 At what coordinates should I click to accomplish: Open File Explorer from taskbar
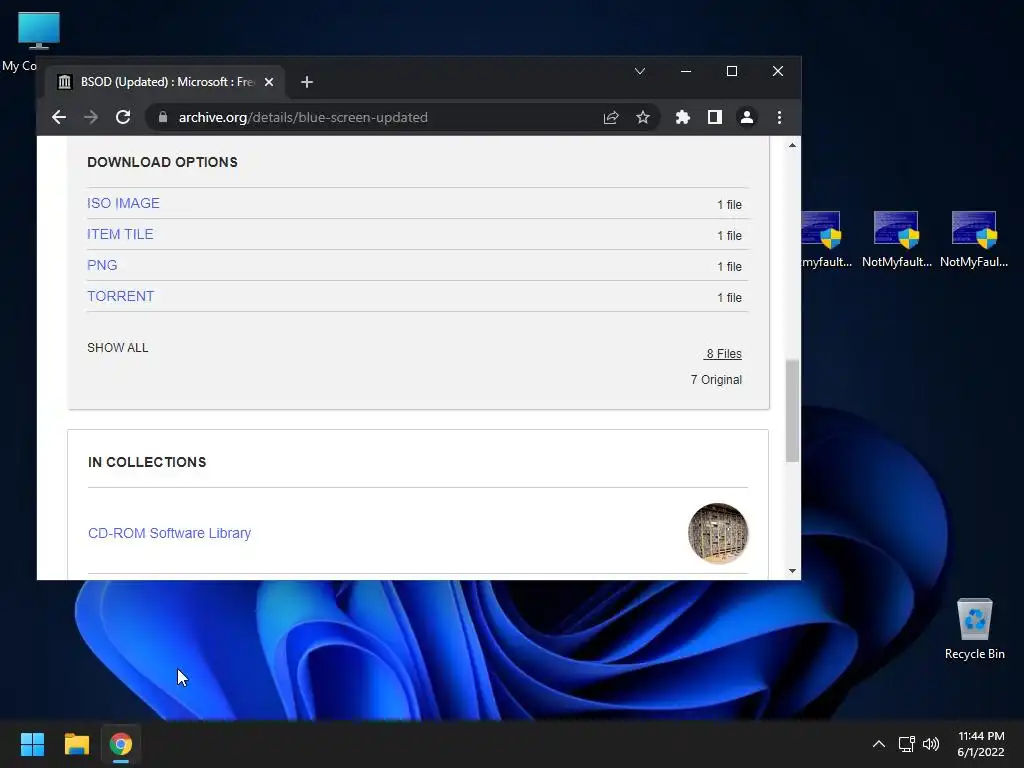coord(76,744)
